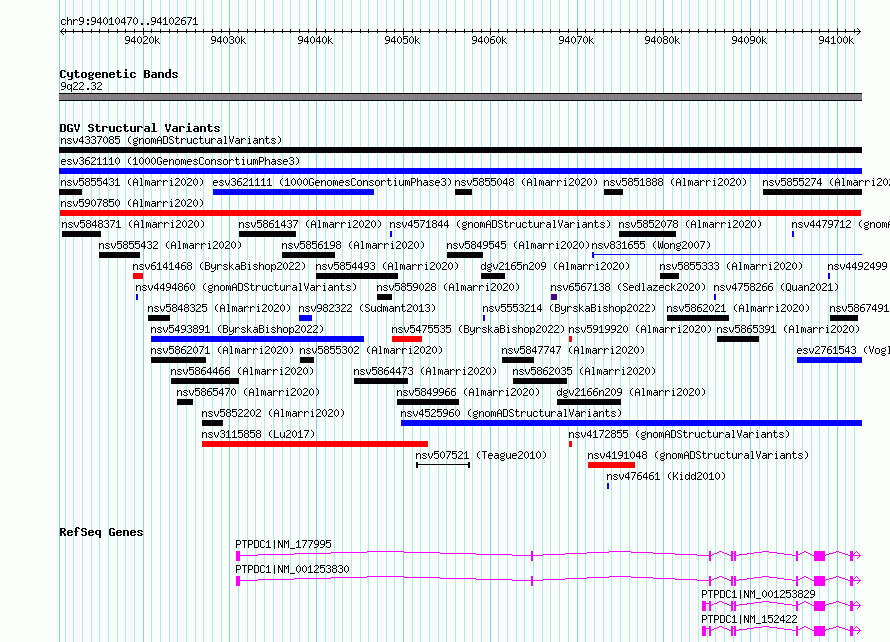Click the nsv5861437 (Almarri2020) label
This screenshot has height=642, width=890.
[310, 224]
